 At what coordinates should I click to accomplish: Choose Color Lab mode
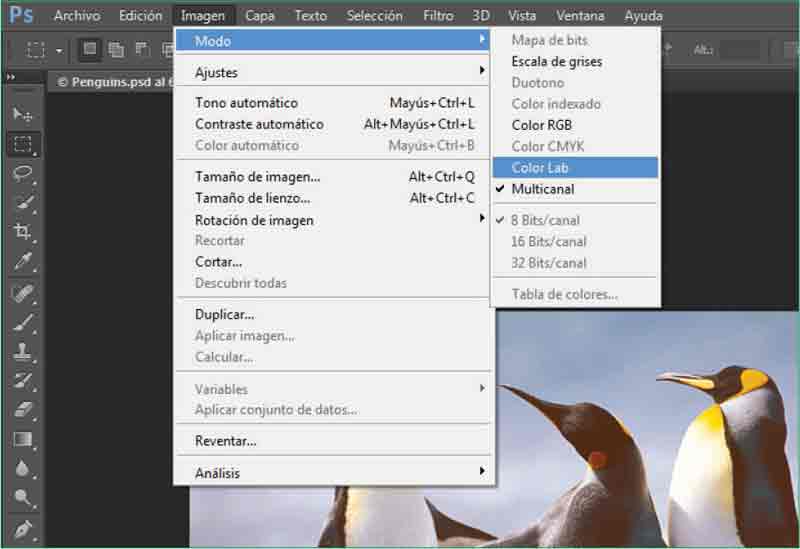540,168
